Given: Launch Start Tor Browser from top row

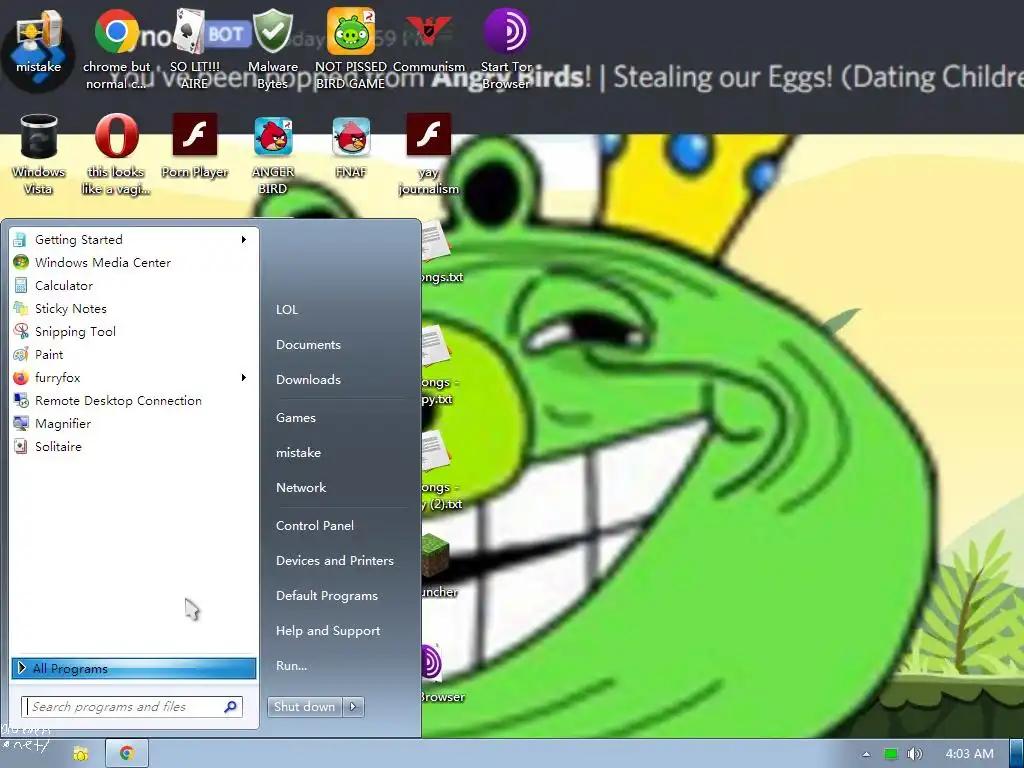Looking at the screenshot, I should pos(506,49).
